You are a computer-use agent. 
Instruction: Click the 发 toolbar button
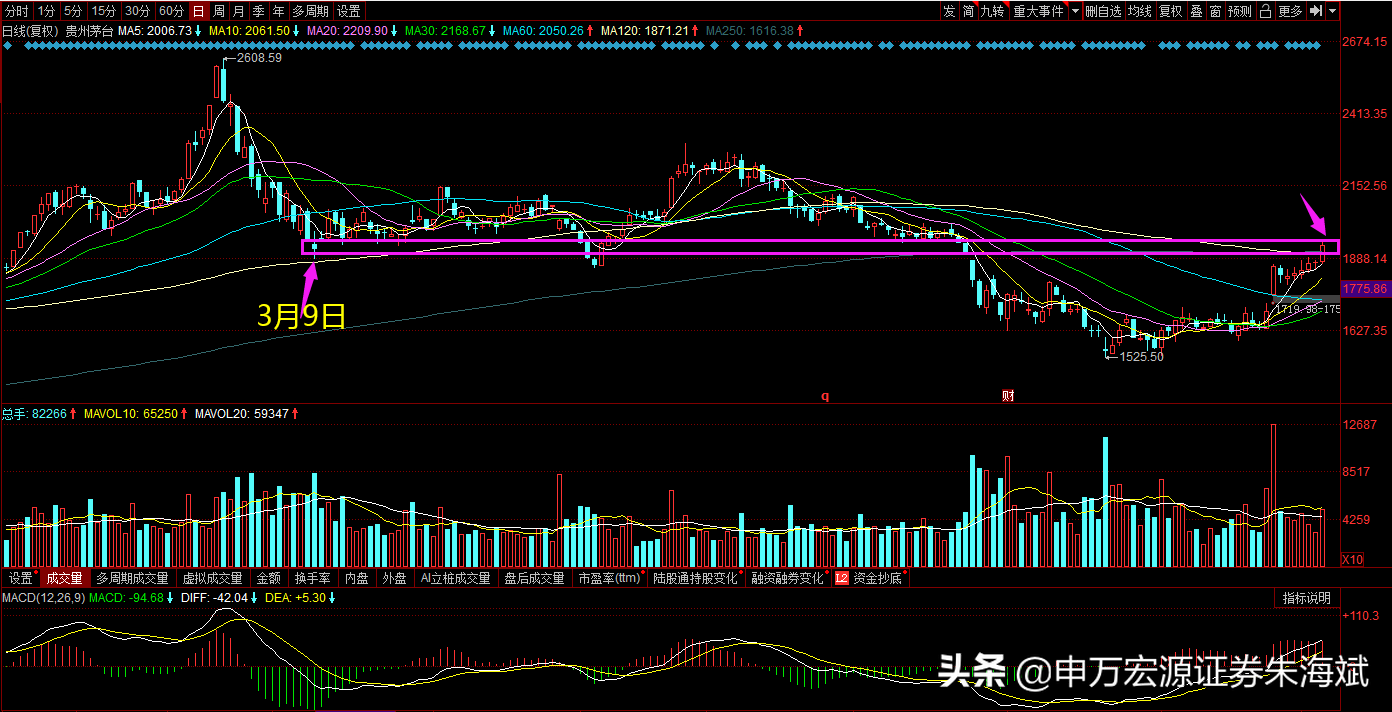point(948,11)
